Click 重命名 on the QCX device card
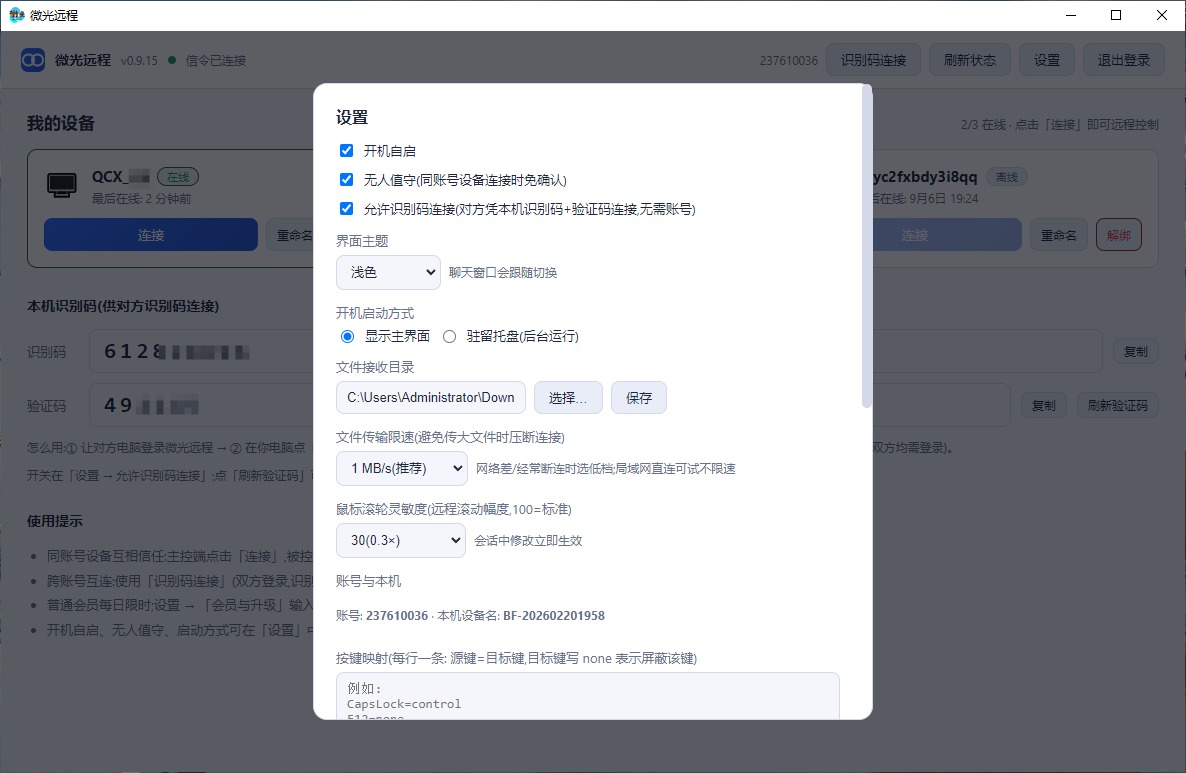Screen dimensions: 1186x773 290,234
